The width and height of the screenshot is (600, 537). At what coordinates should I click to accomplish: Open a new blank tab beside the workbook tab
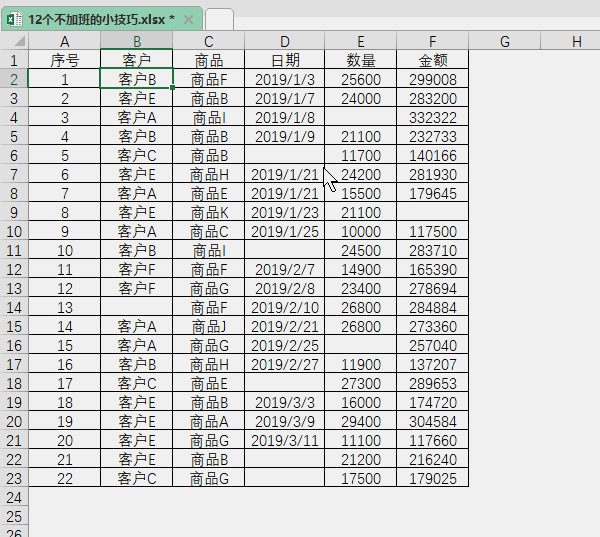219,19
